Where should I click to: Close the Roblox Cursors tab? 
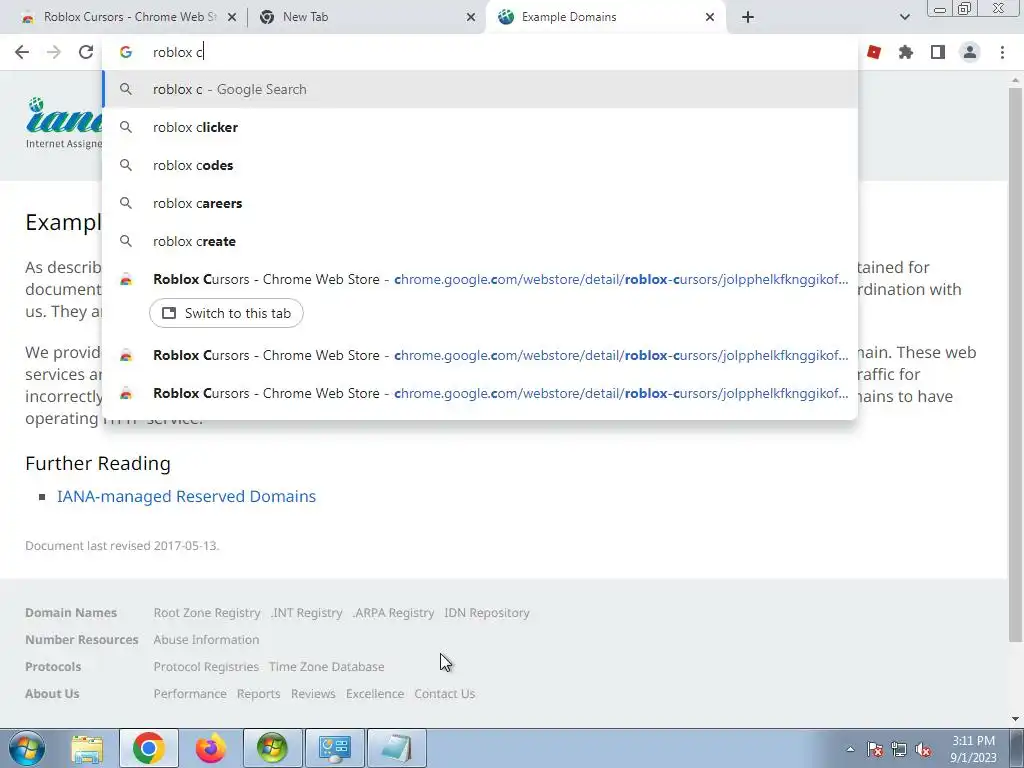click(x=232, y=17)
